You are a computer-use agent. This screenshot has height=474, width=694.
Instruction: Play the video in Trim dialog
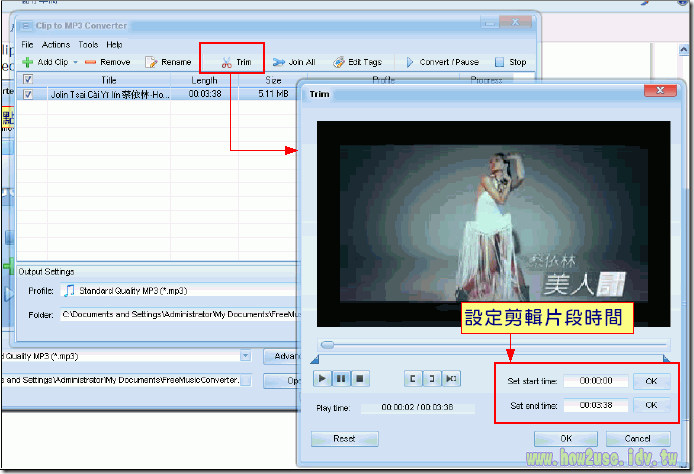click(322, 379)
